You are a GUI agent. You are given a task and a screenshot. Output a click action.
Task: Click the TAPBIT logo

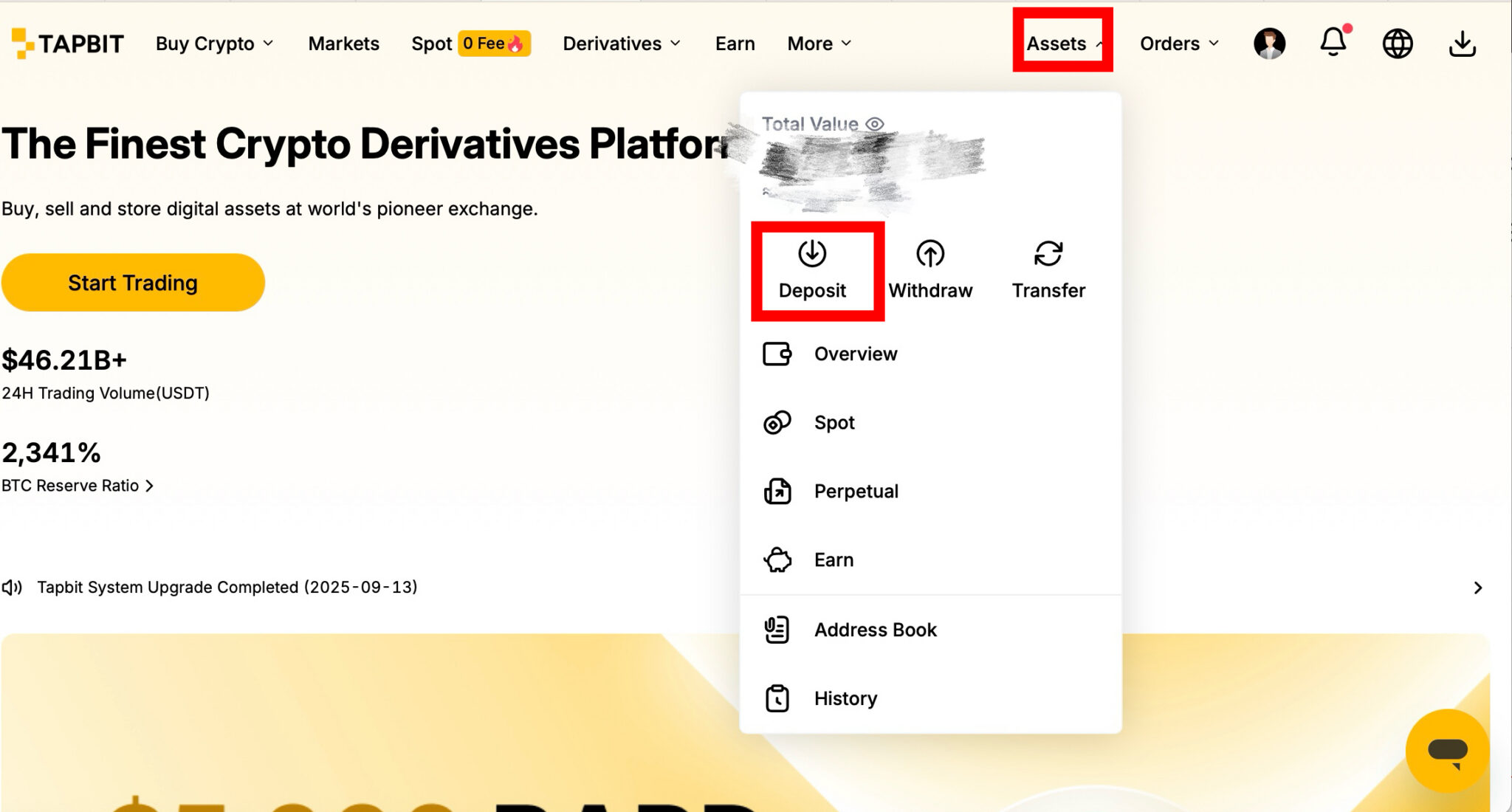pos(68,44)
